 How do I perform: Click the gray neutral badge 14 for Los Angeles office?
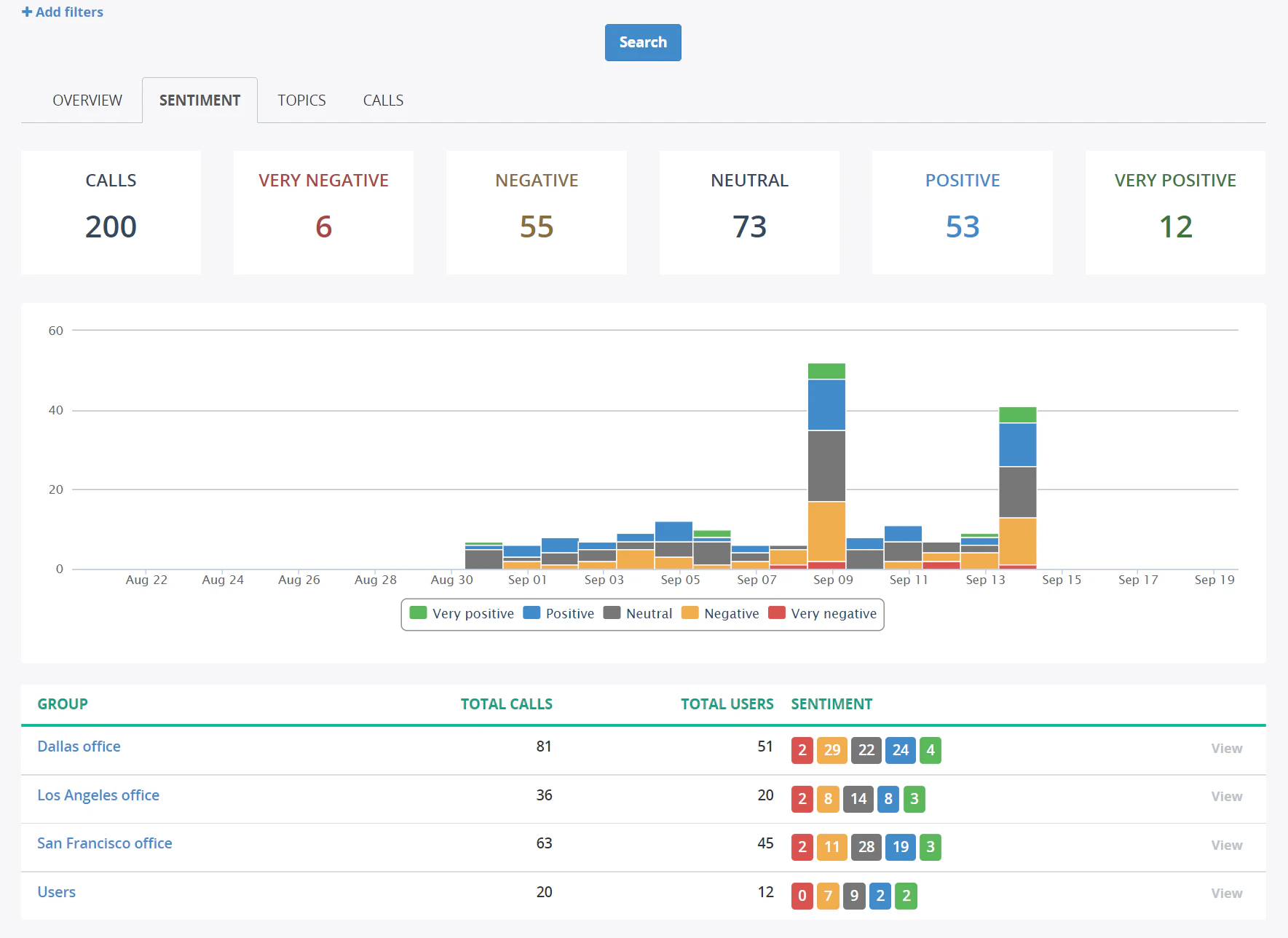tap(858, 799)
